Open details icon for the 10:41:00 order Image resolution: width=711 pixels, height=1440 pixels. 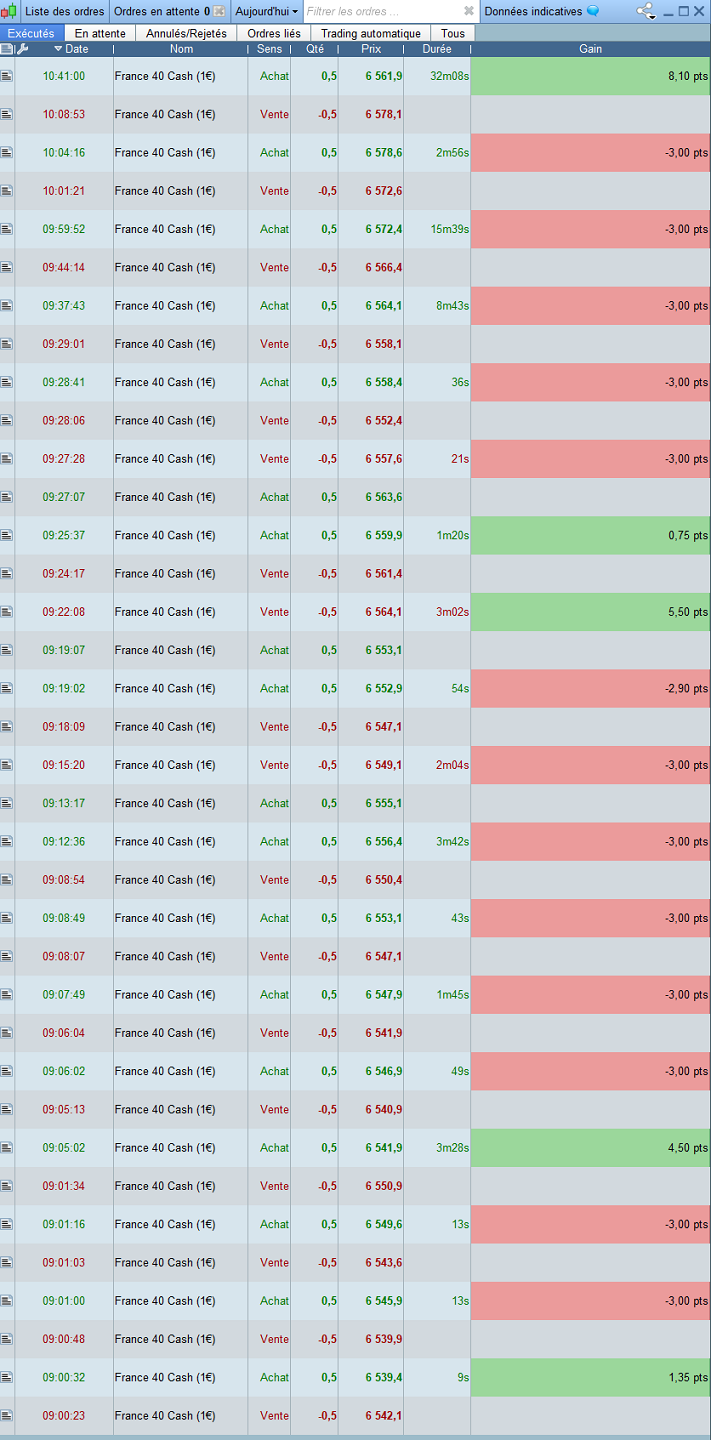click(7, 76)
